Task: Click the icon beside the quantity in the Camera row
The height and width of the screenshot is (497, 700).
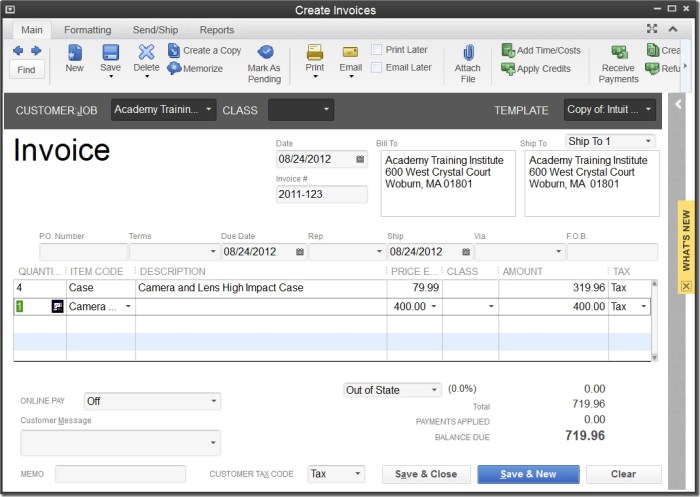Action: (x=57, y=307)
